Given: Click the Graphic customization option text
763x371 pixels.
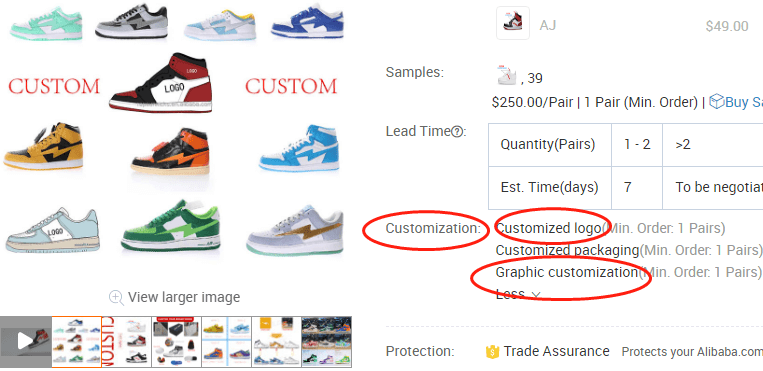Looking at the screenshot, I should pos(566,272).
